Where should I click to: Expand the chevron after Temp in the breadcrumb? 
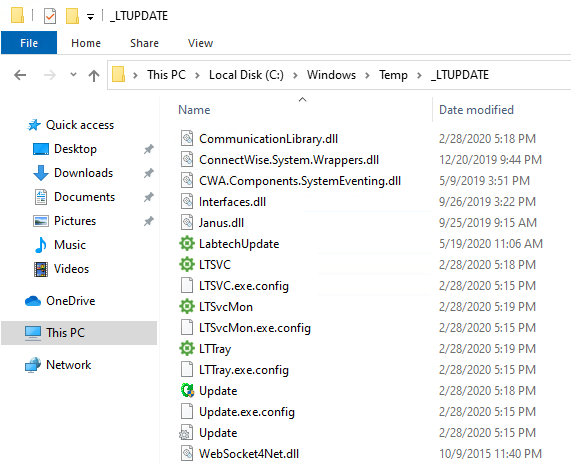(419, 75)
